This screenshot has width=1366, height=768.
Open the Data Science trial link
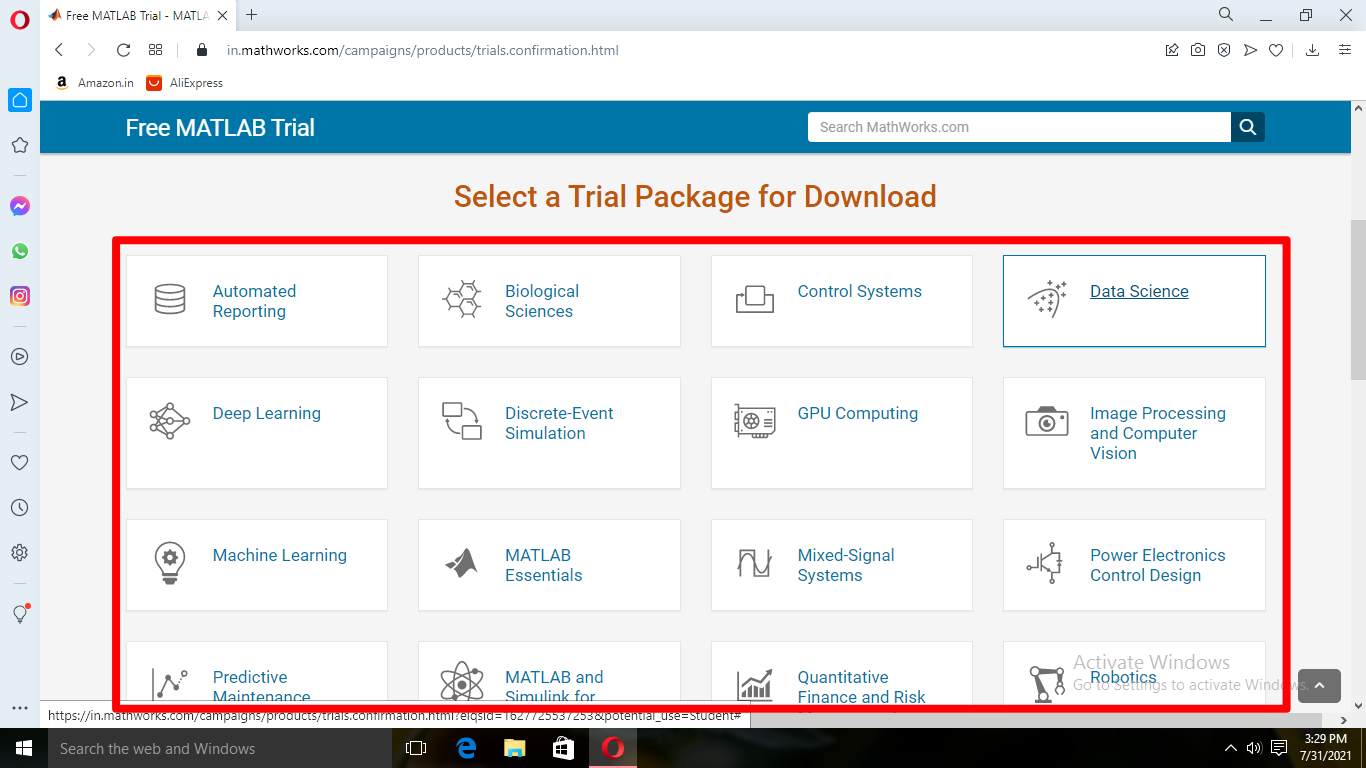tap(1139, 291)
